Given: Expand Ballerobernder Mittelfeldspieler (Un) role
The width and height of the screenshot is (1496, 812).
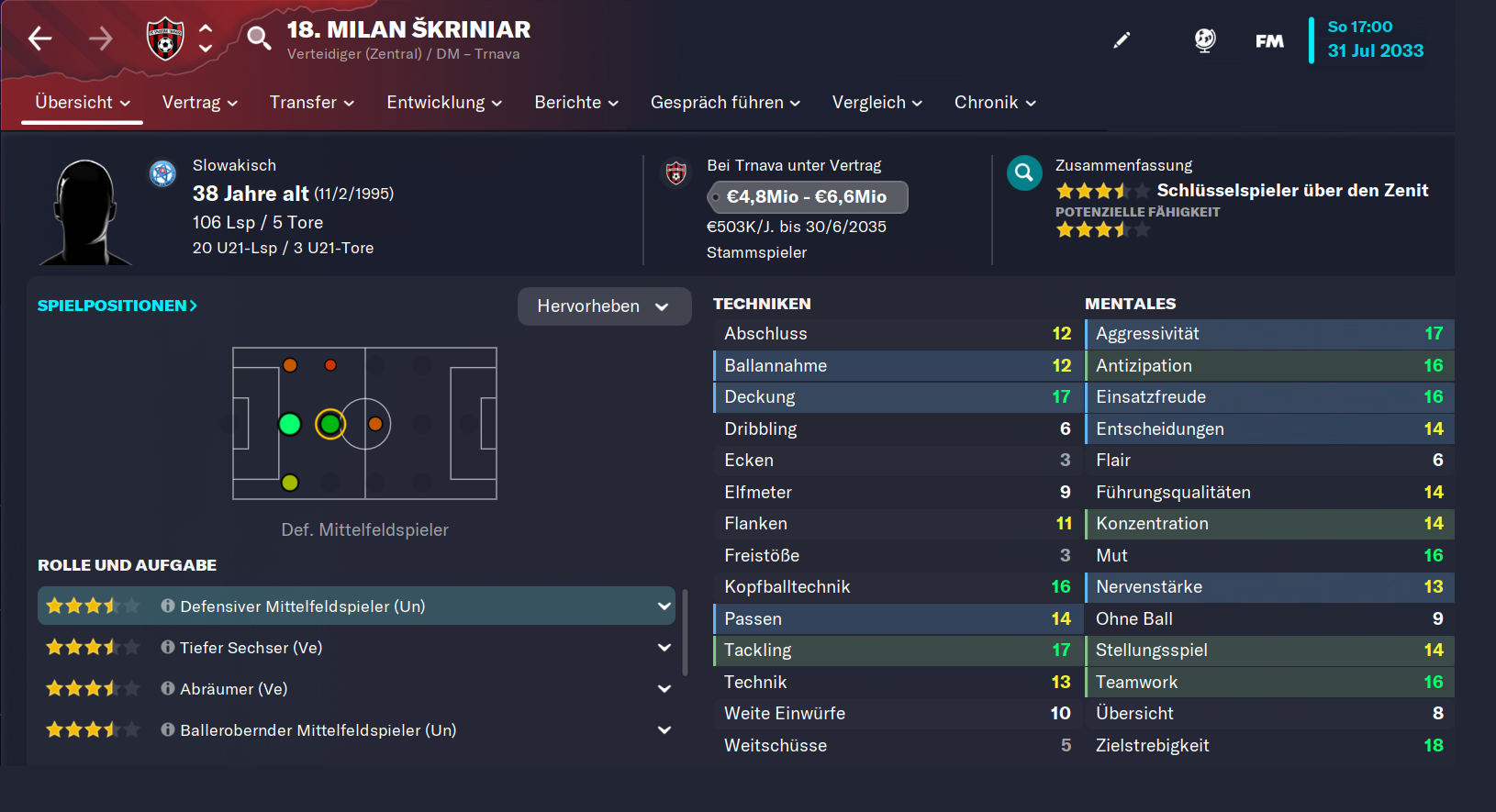Looking at the screenshot, I should coord(664,730).
